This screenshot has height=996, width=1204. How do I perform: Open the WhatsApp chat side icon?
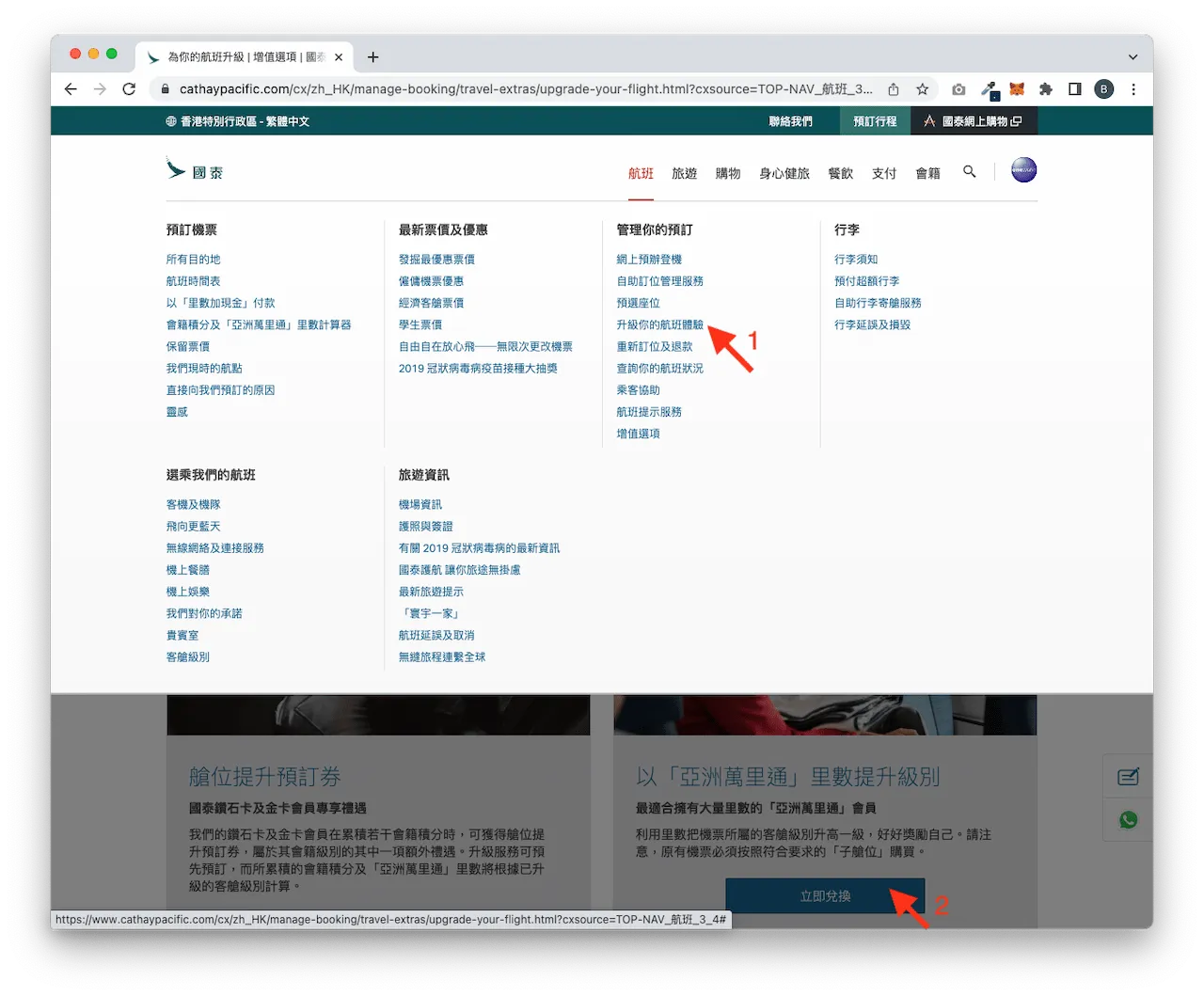click(x=1128, y=820)
